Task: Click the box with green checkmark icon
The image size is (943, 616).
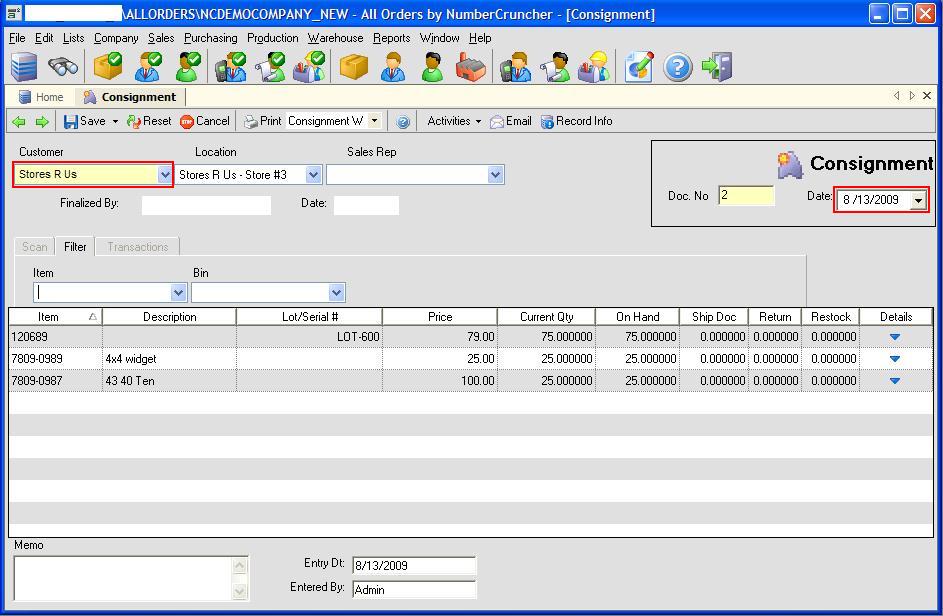Action: tap(109, 66)
